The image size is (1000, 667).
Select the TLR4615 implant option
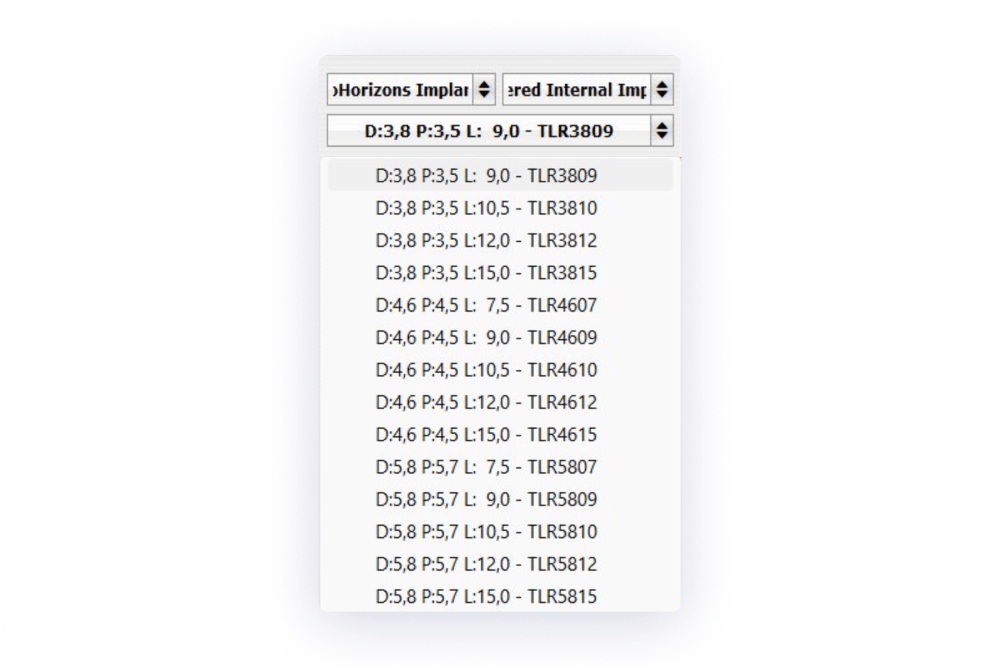point(500,435)
